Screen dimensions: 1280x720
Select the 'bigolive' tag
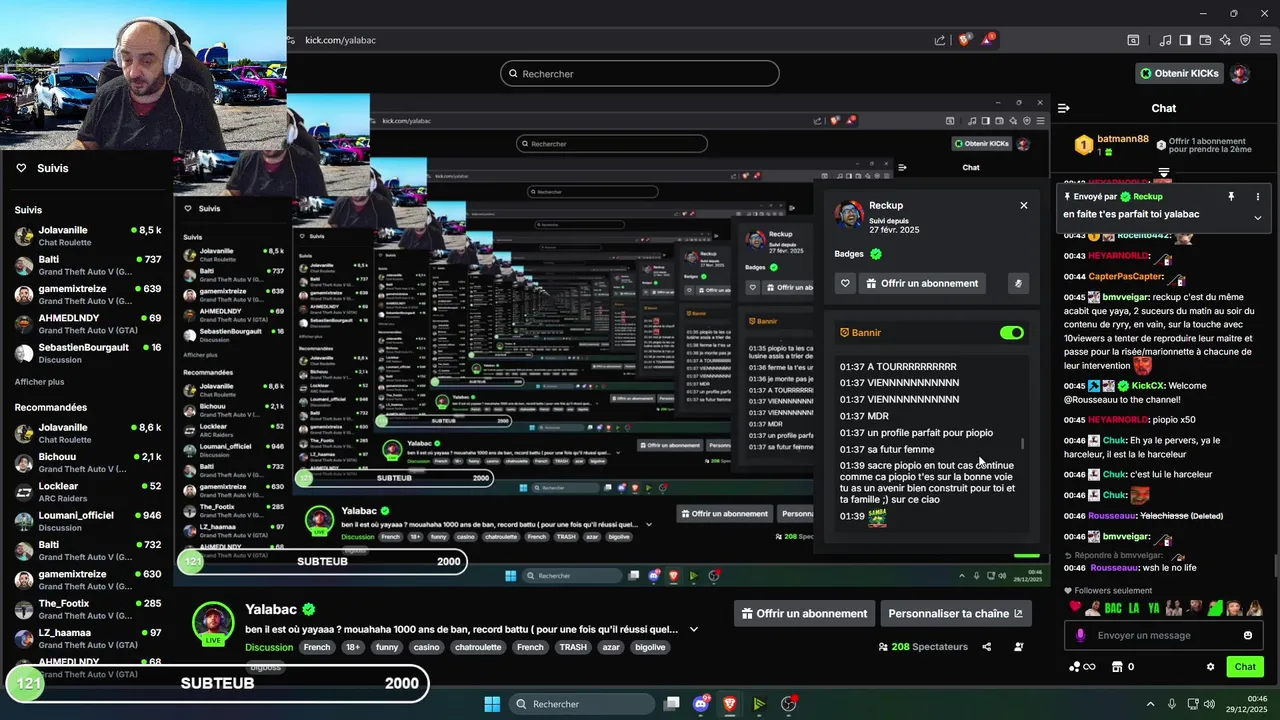(x=650, y=647)
